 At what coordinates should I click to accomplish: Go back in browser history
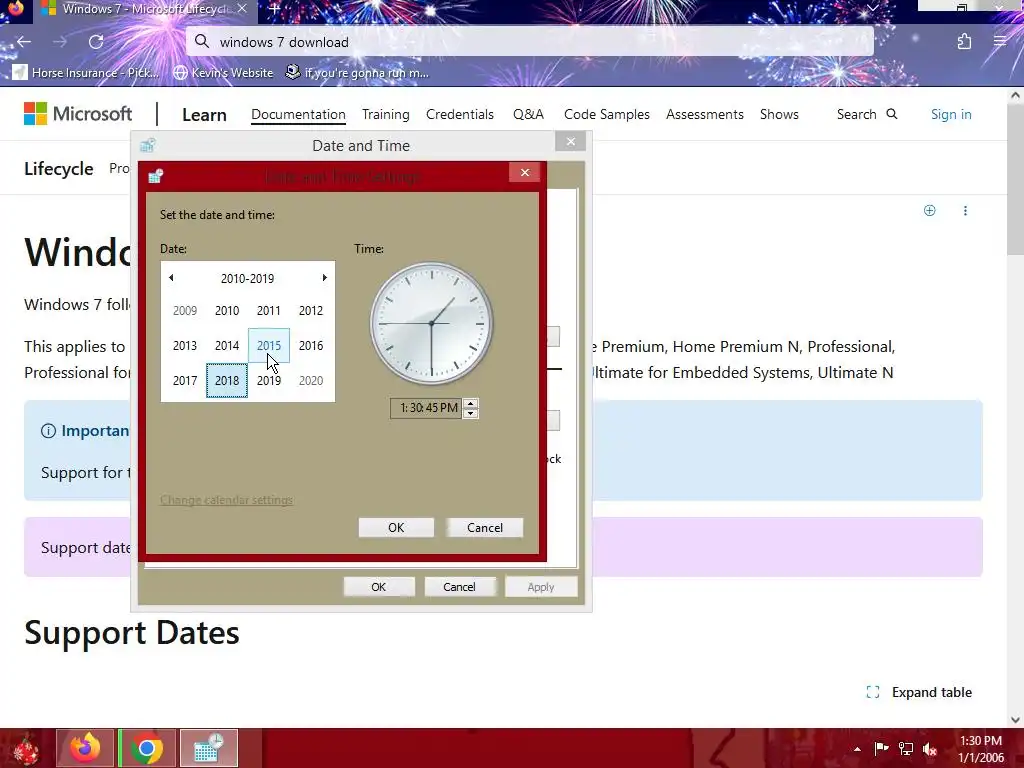pos(24,42)
